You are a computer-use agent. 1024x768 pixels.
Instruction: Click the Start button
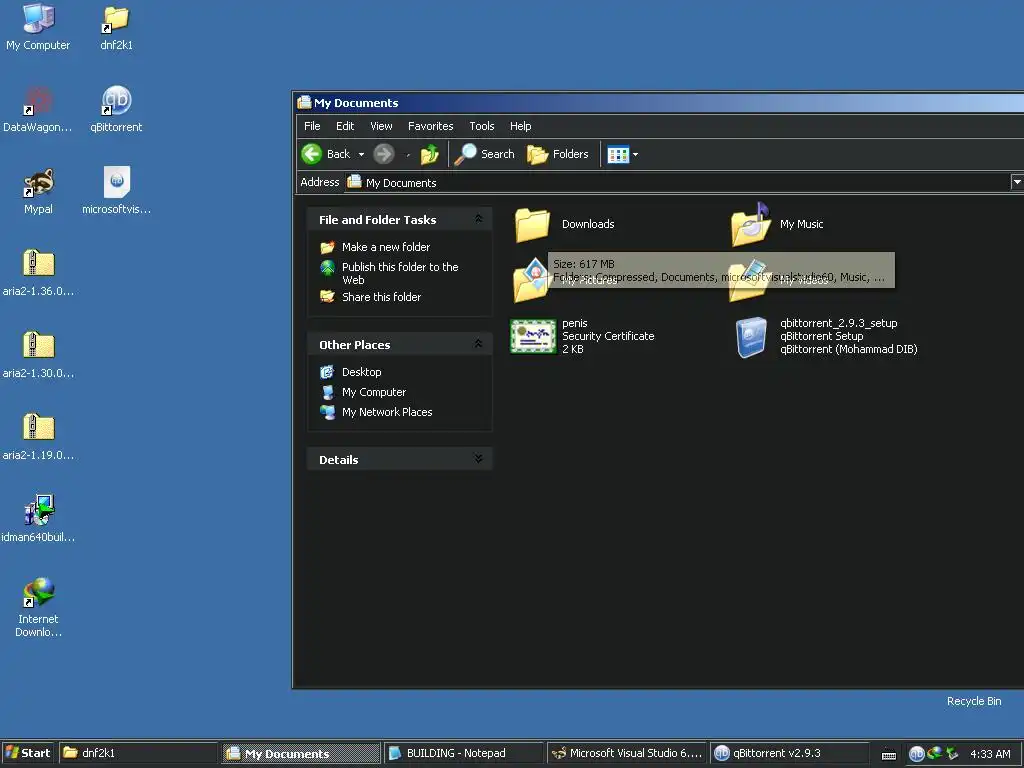(27, 753)
